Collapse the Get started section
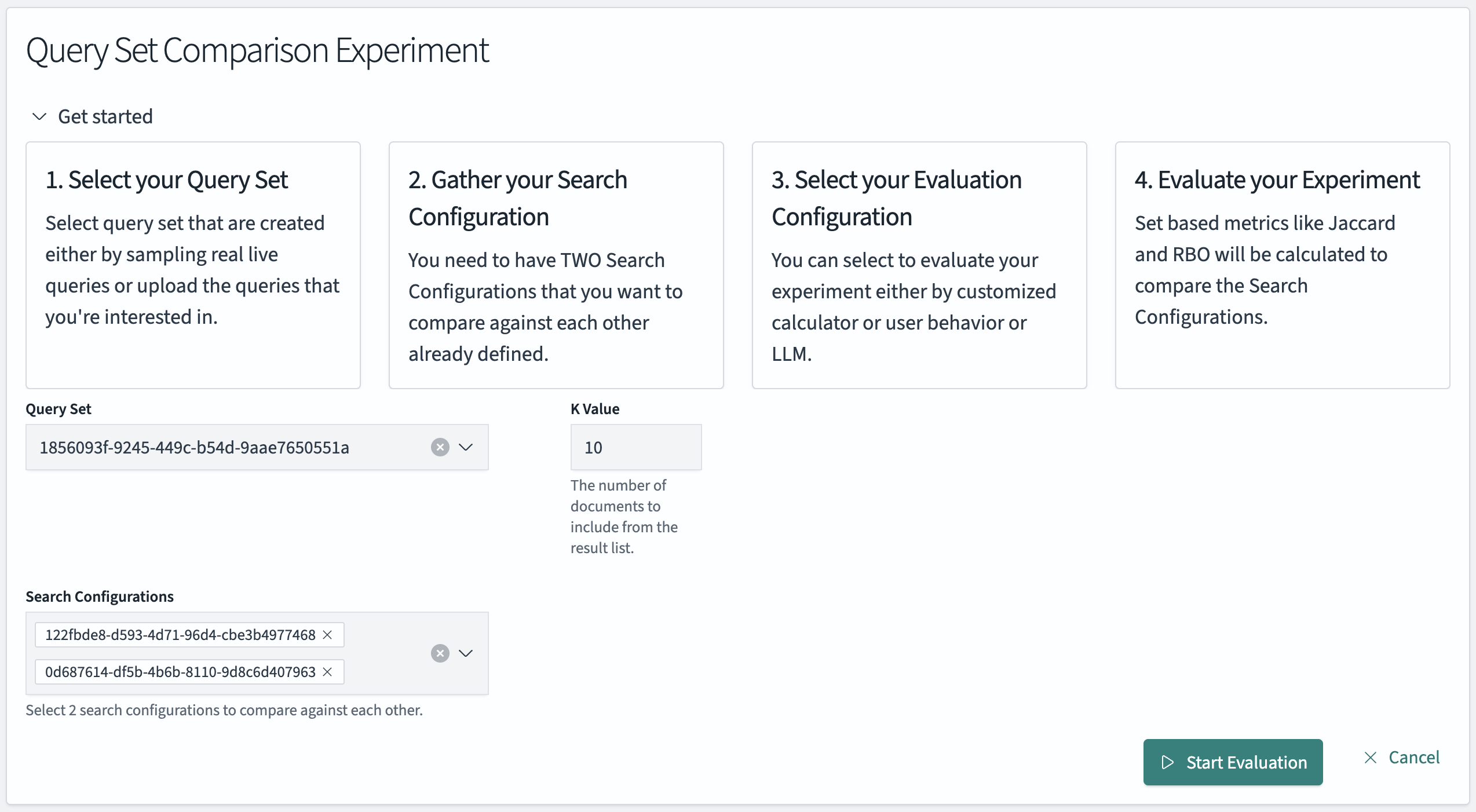 click(93, 116)
